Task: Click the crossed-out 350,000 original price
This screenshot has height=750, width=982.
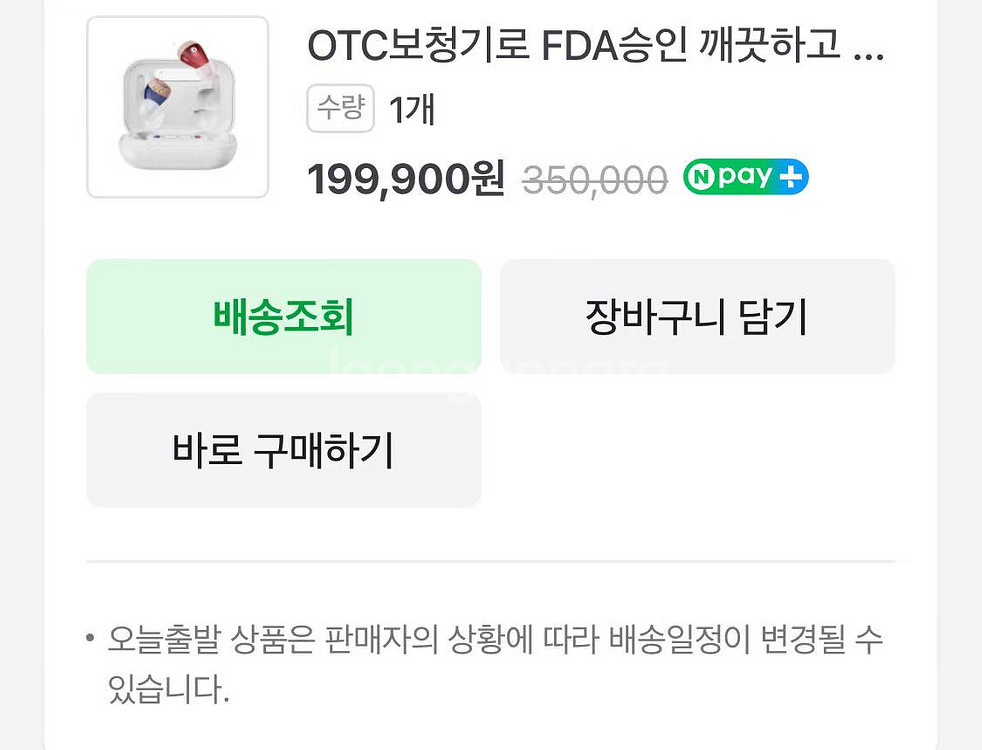Action: [x=595, y=180]
